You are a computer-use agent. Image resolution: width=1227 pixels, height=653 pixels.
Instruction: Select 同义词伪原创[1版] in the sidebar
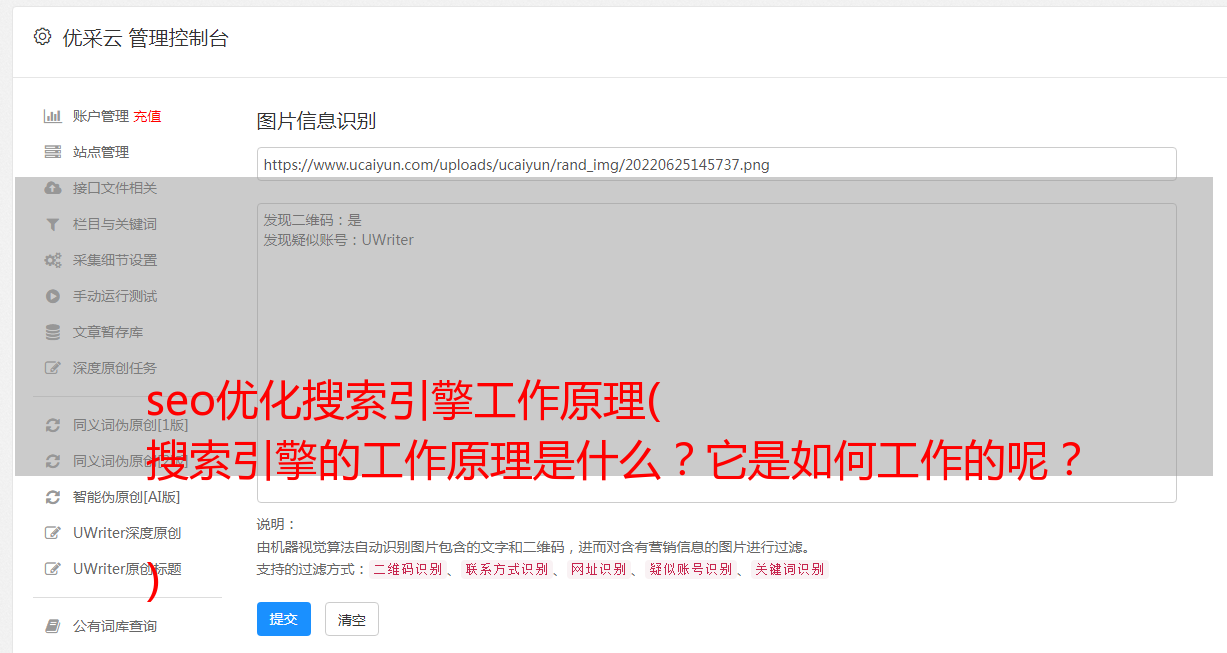click(x=130, y=425)
